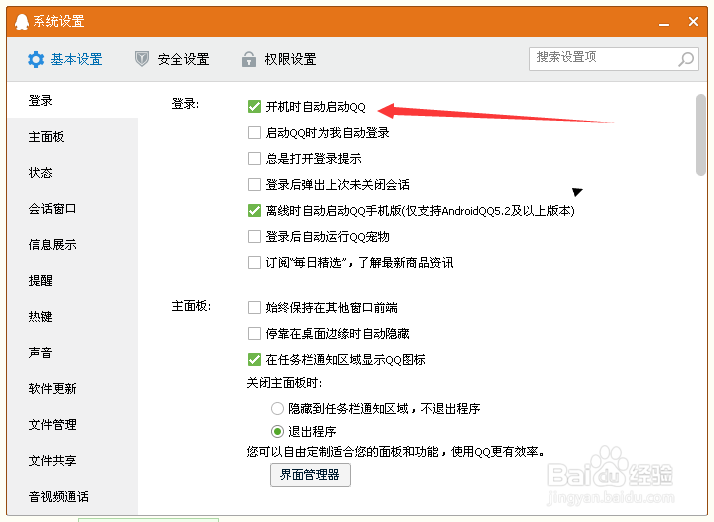714x522 pixels.
Task: Close the 系统设置 window
Action: [693, 21]
